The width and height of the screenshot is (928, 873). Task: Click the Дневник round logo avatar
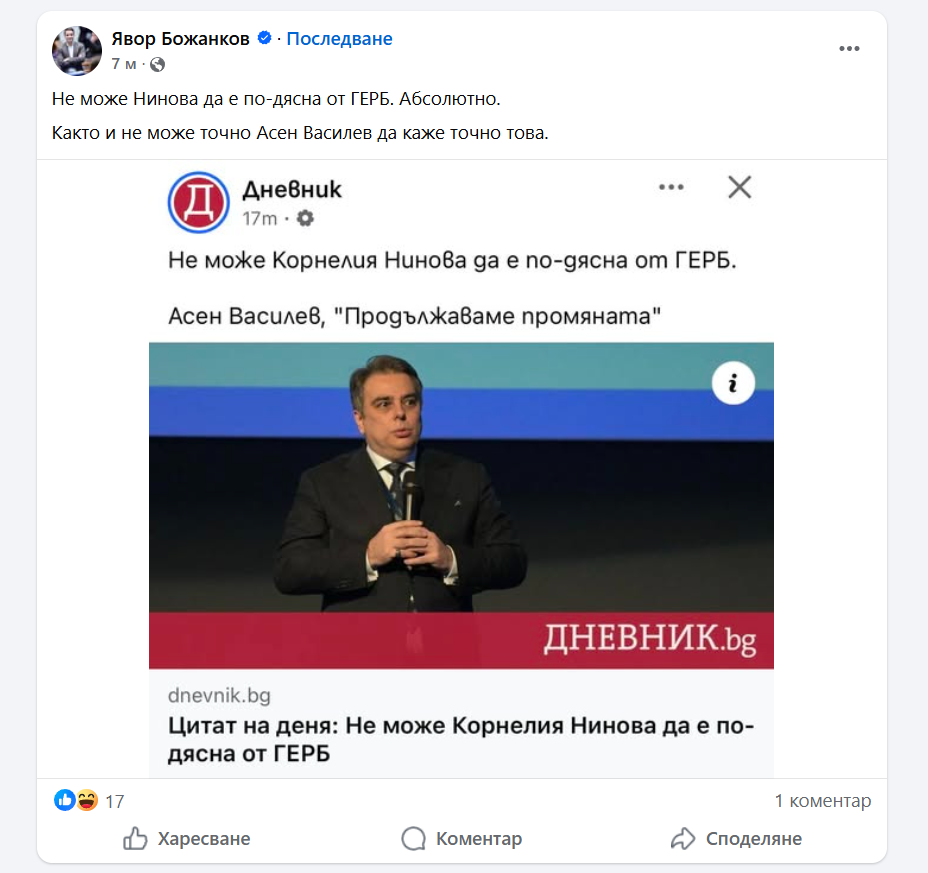point(200,203)
